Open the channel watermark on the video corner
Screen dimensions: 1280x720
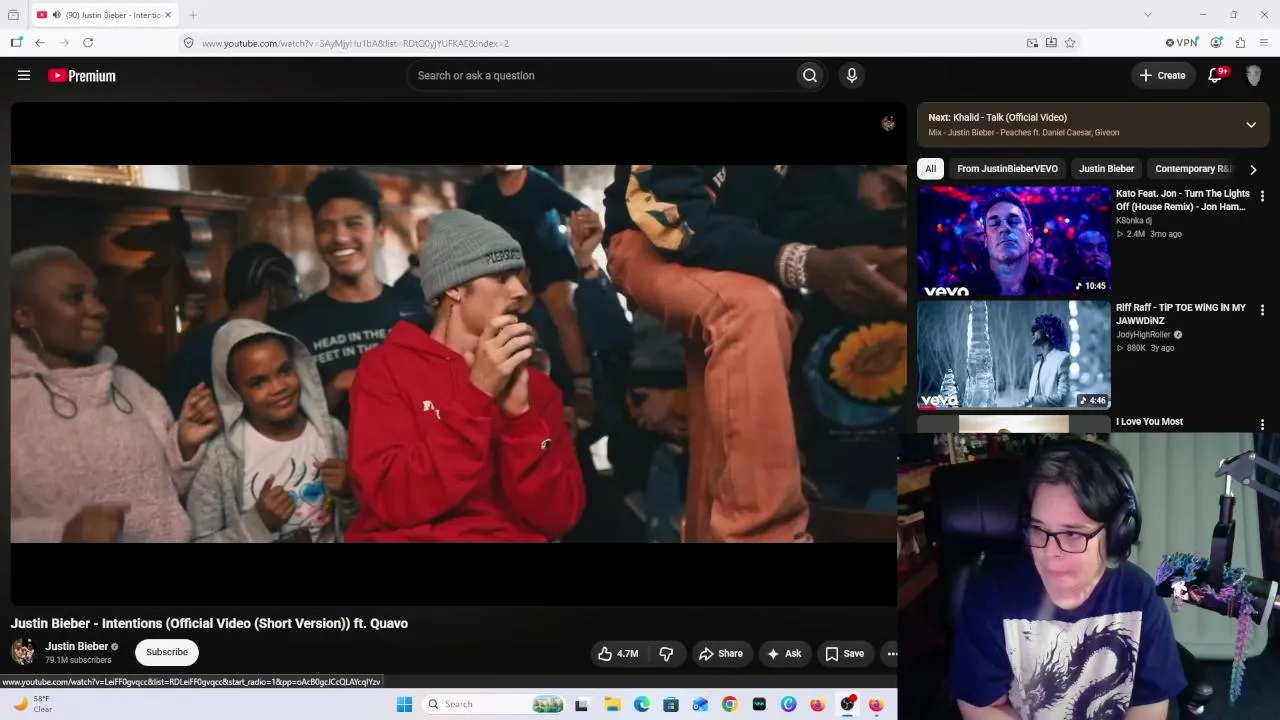click(x=888, y=123)
